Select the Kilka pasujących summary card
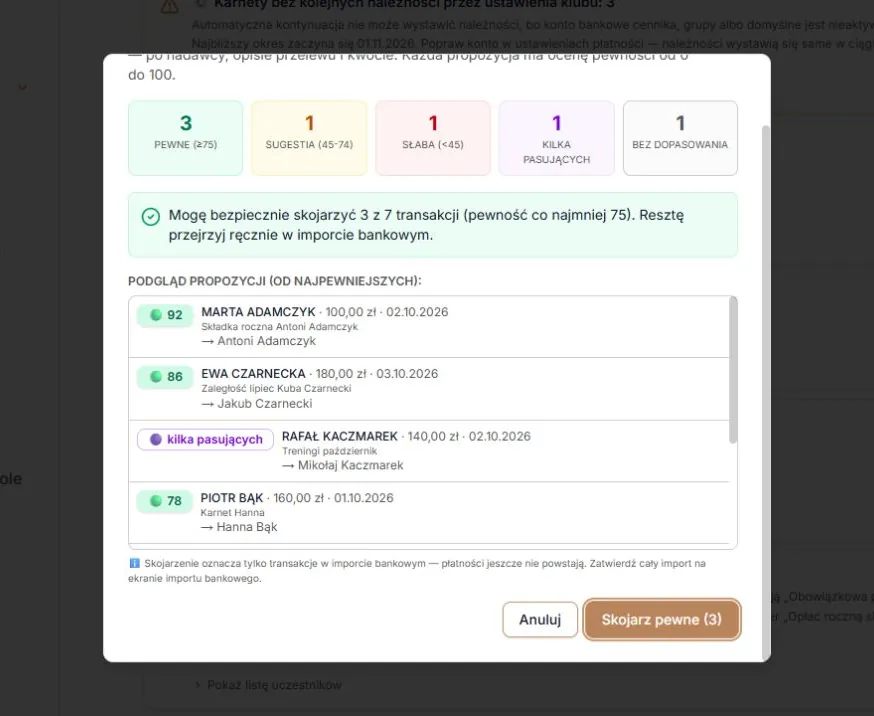874x716 pixels. tap(556, 138)
